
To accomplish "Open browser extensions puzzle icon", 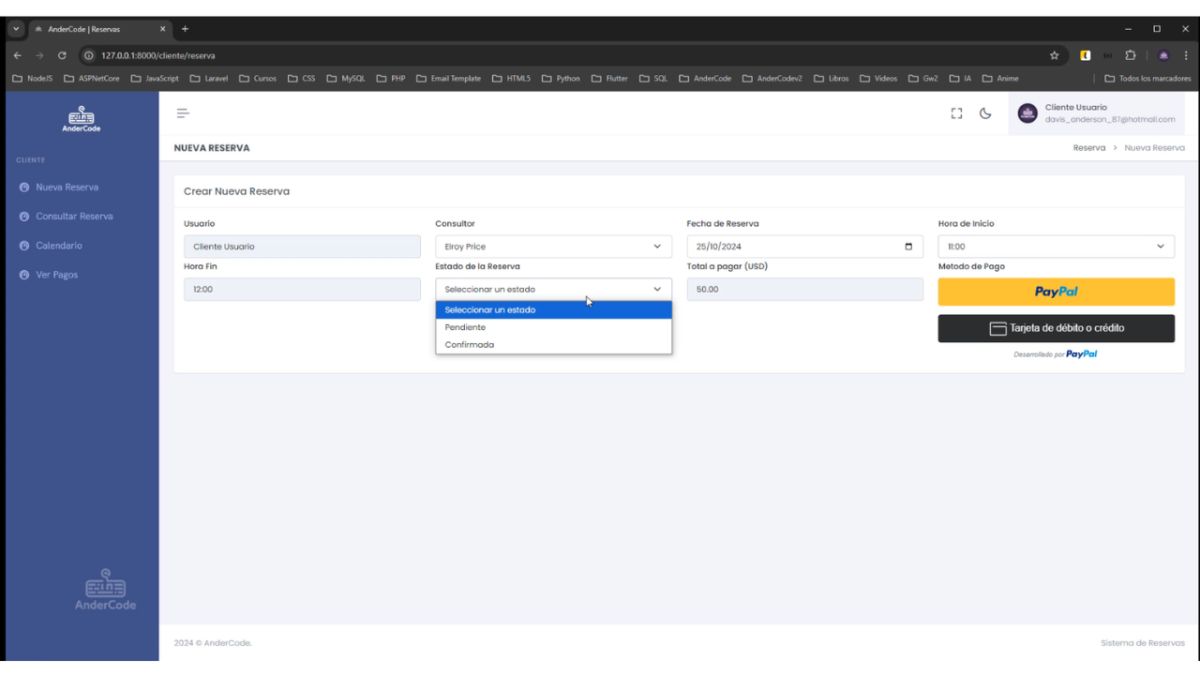I will (x=1128, y=55).
